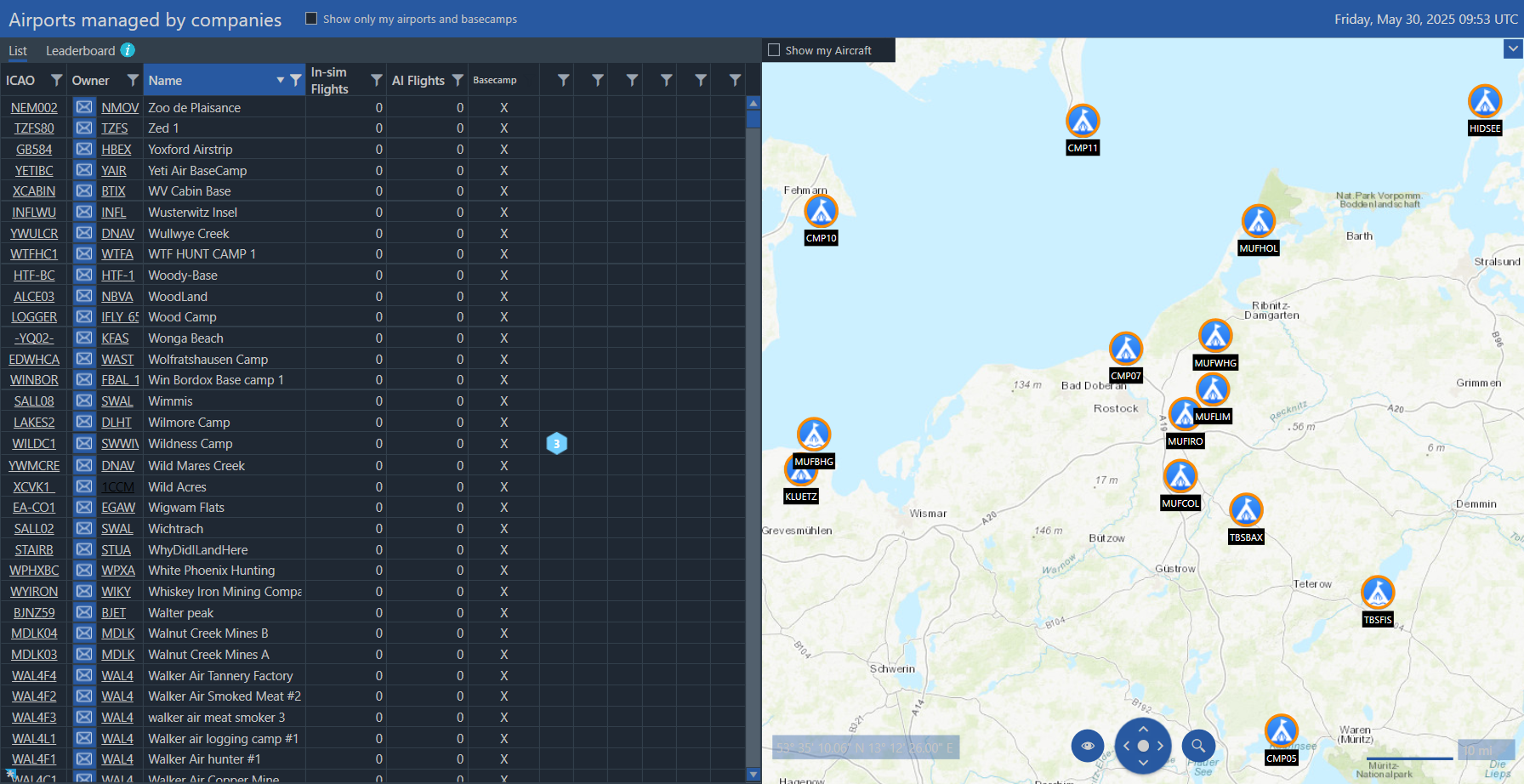Switch to the List tab
Screen dimensions: 1524x784
(x=18, y=51)
